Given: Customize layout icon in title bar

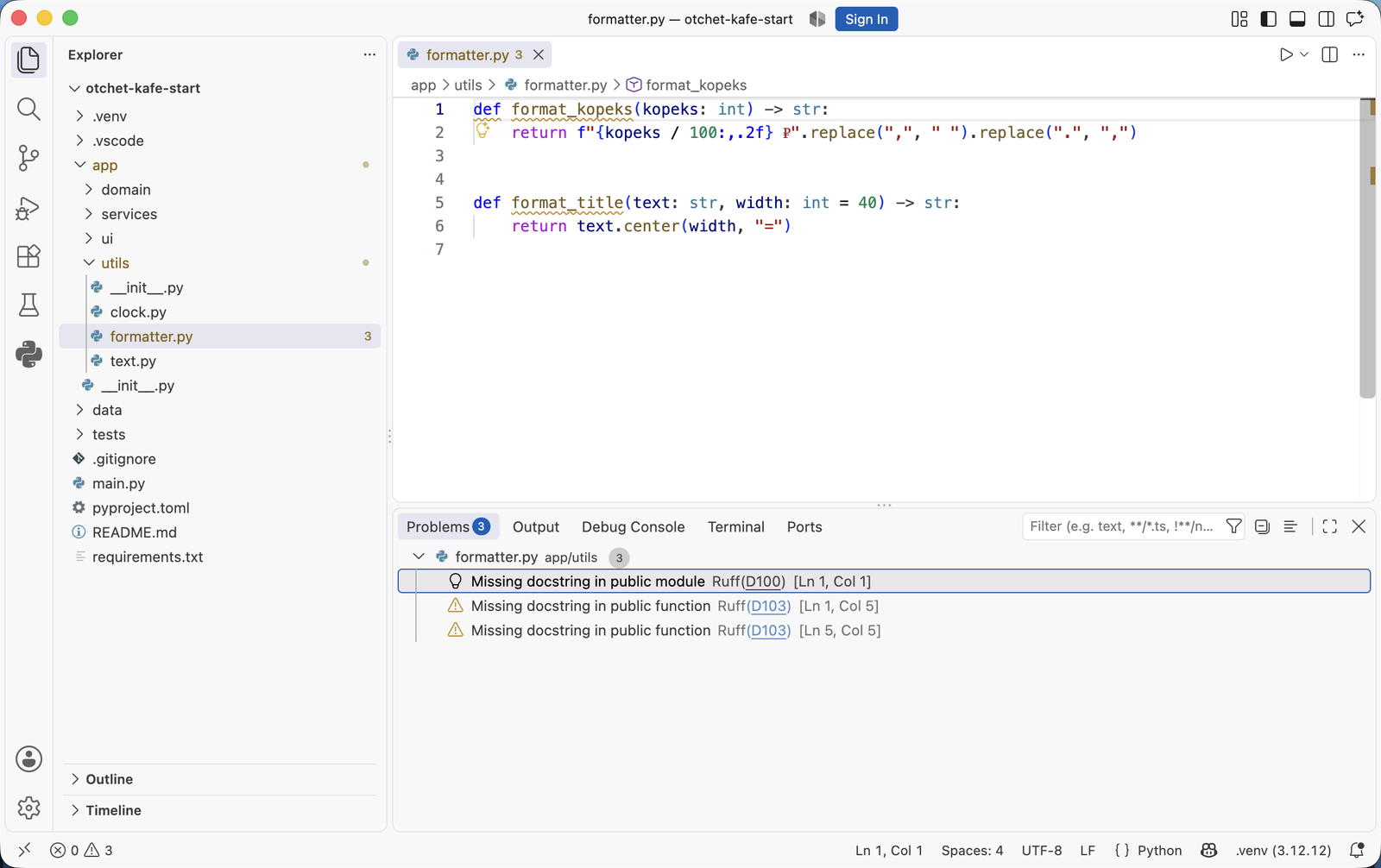Looking at the screenshot, I should pyautogui.click(x=1239, y=19).
